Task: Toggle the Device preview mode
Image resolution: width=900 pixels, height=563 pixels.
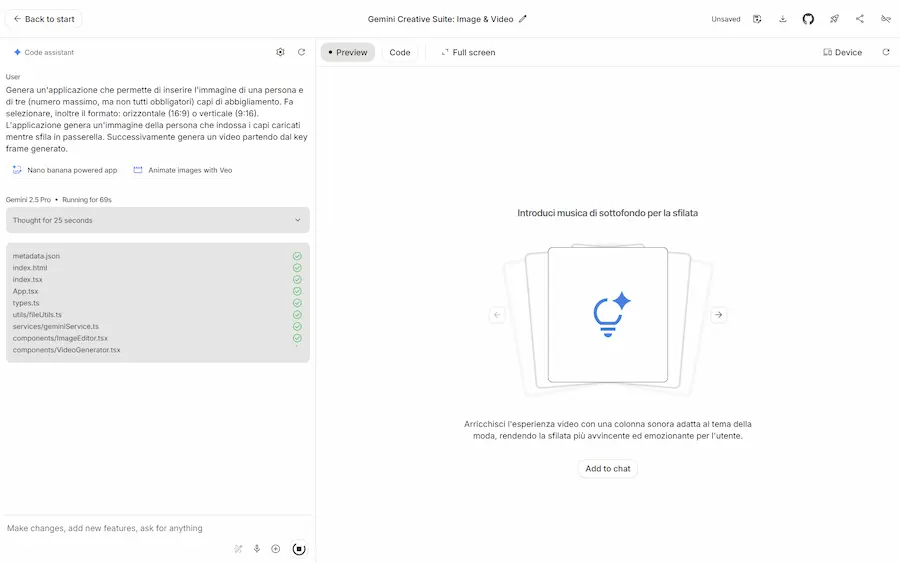Action: [842, 52]
